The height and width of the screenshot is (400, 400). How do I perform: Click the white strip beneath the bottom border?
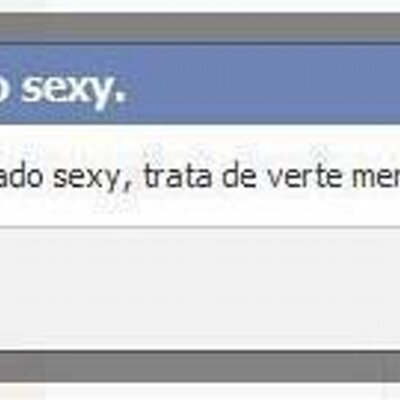(200, 391)
